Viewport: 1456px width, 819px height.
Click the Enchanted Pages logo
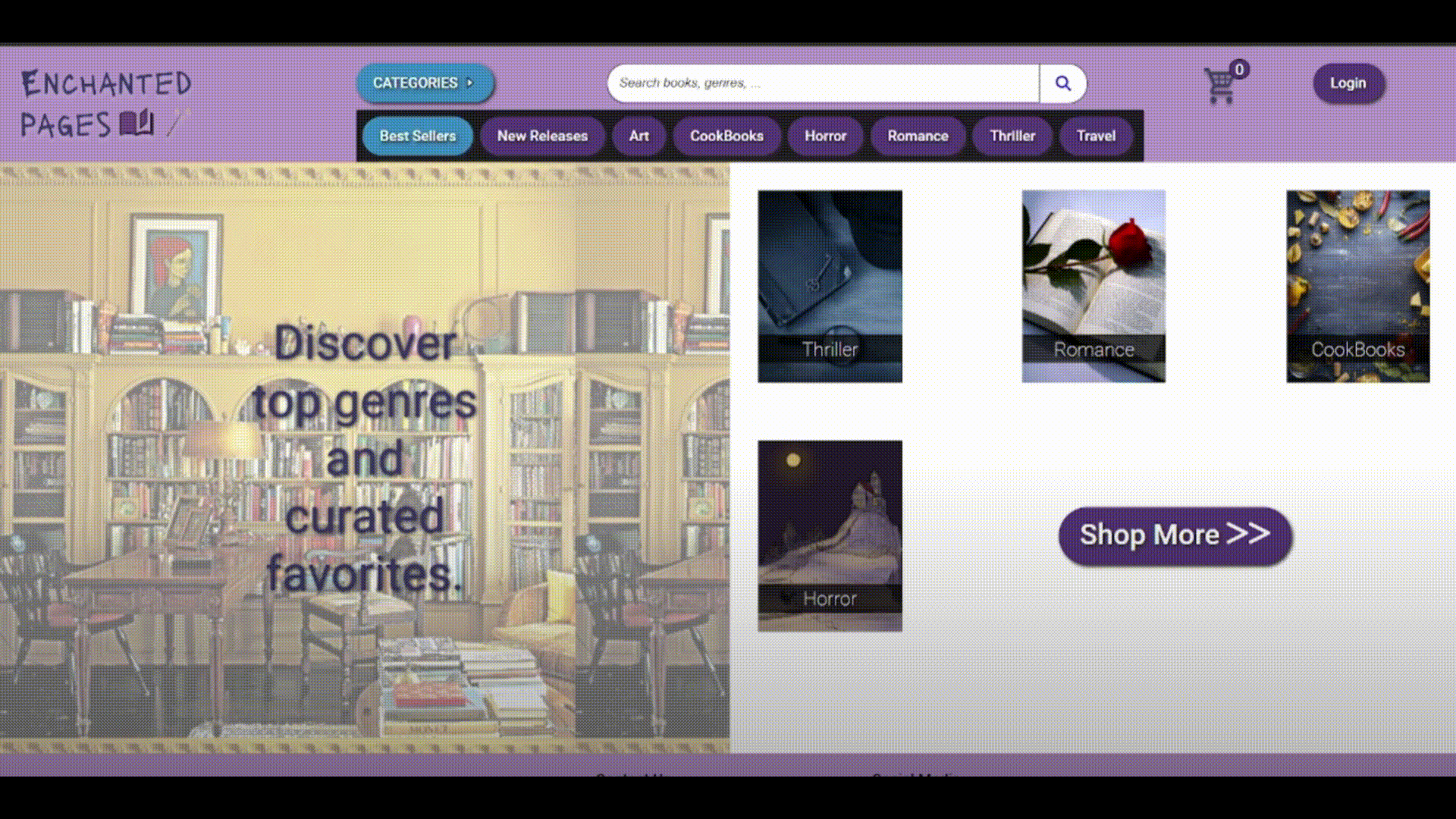click(106, 104)
